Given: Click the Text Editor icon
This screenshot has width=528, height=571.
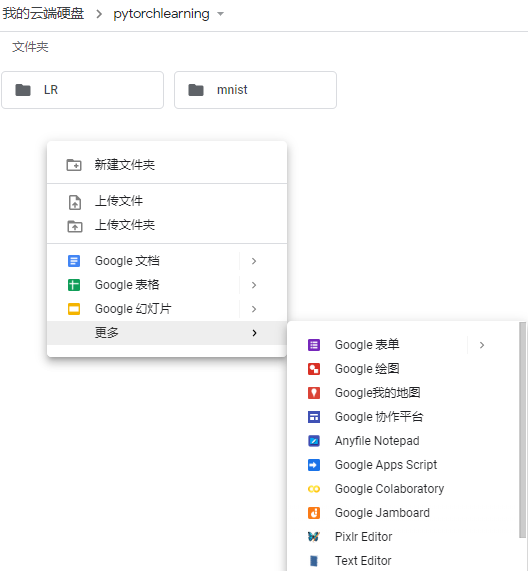Looking at the screenshot, I should [x=314, y=561].
